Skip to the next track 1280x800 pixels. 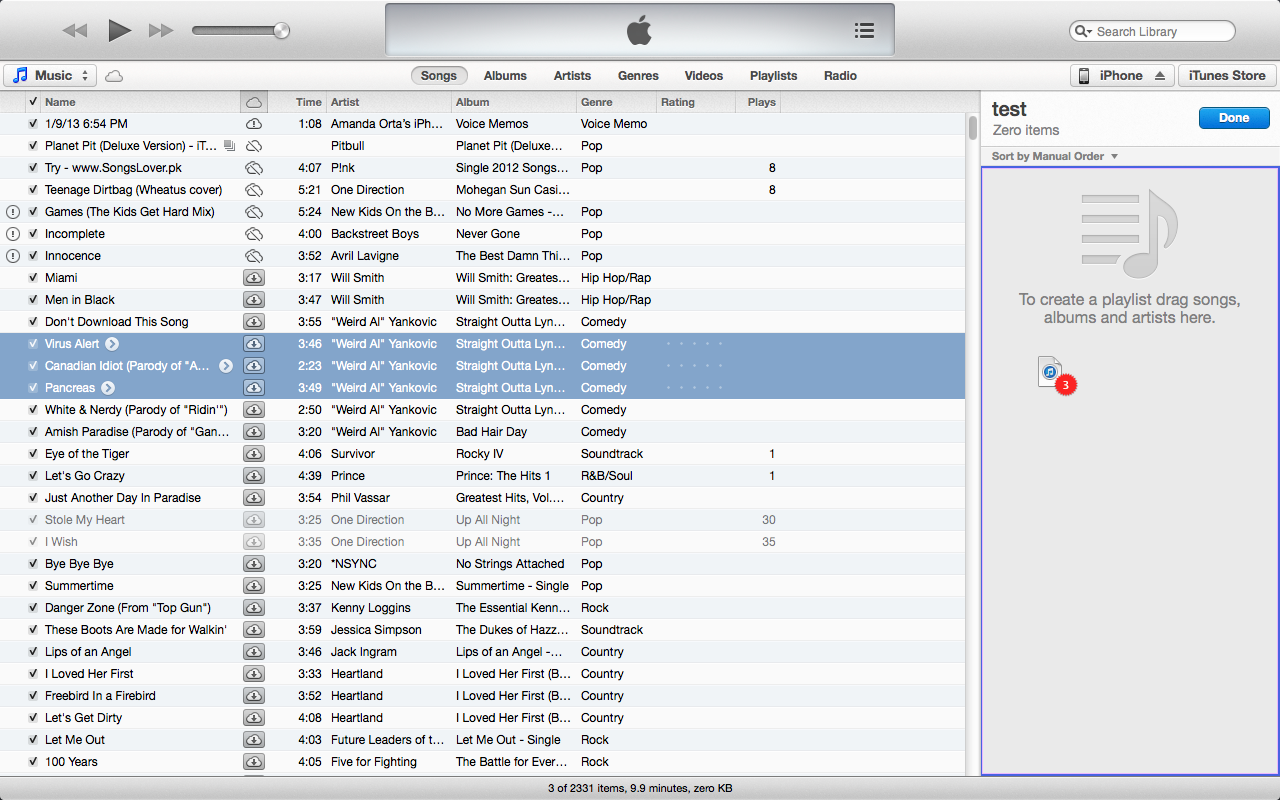[x=161, y=30]
